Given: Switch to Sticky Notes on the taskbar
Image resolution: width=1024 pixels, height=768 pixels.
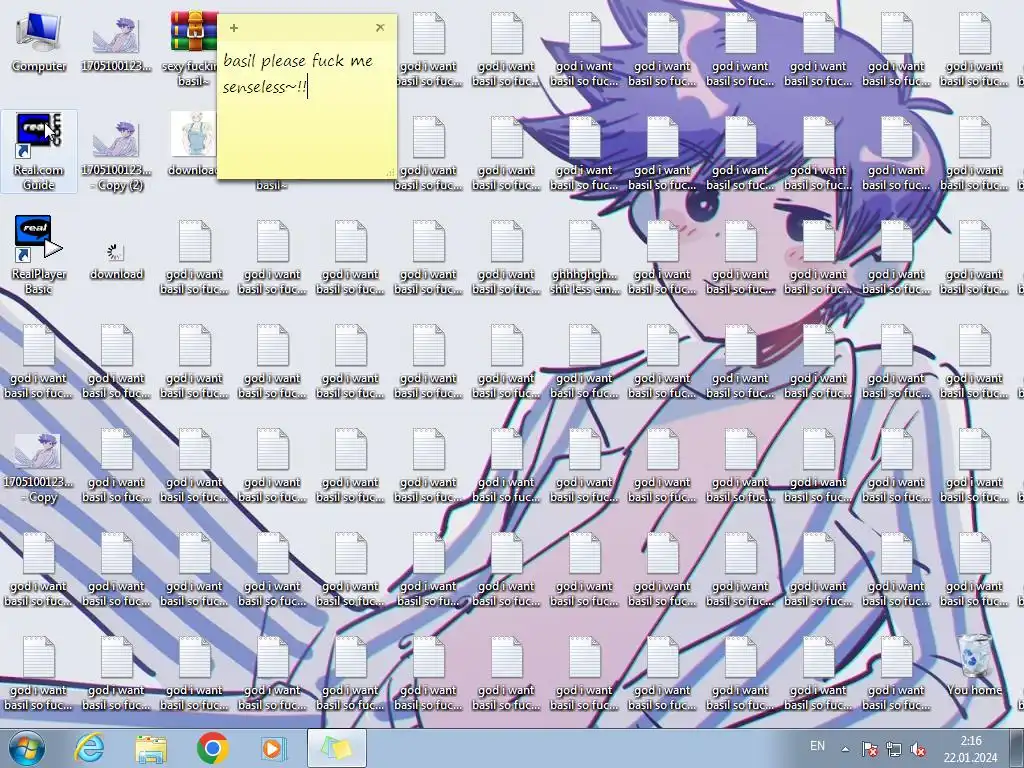Looking at the screenshot, I should (336, 748).
